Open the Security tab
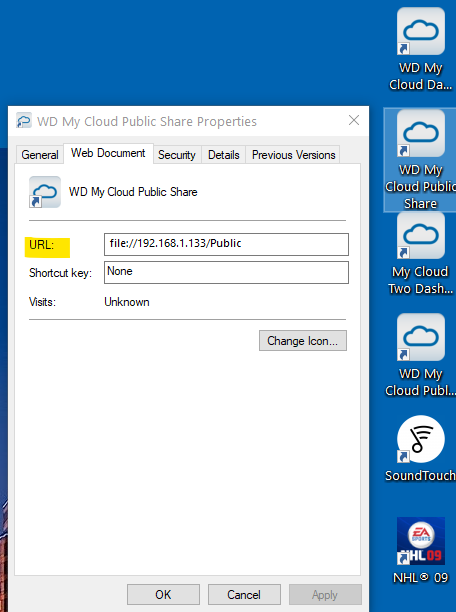This screenshot has width=456, height=612. (x=177, y=155)
